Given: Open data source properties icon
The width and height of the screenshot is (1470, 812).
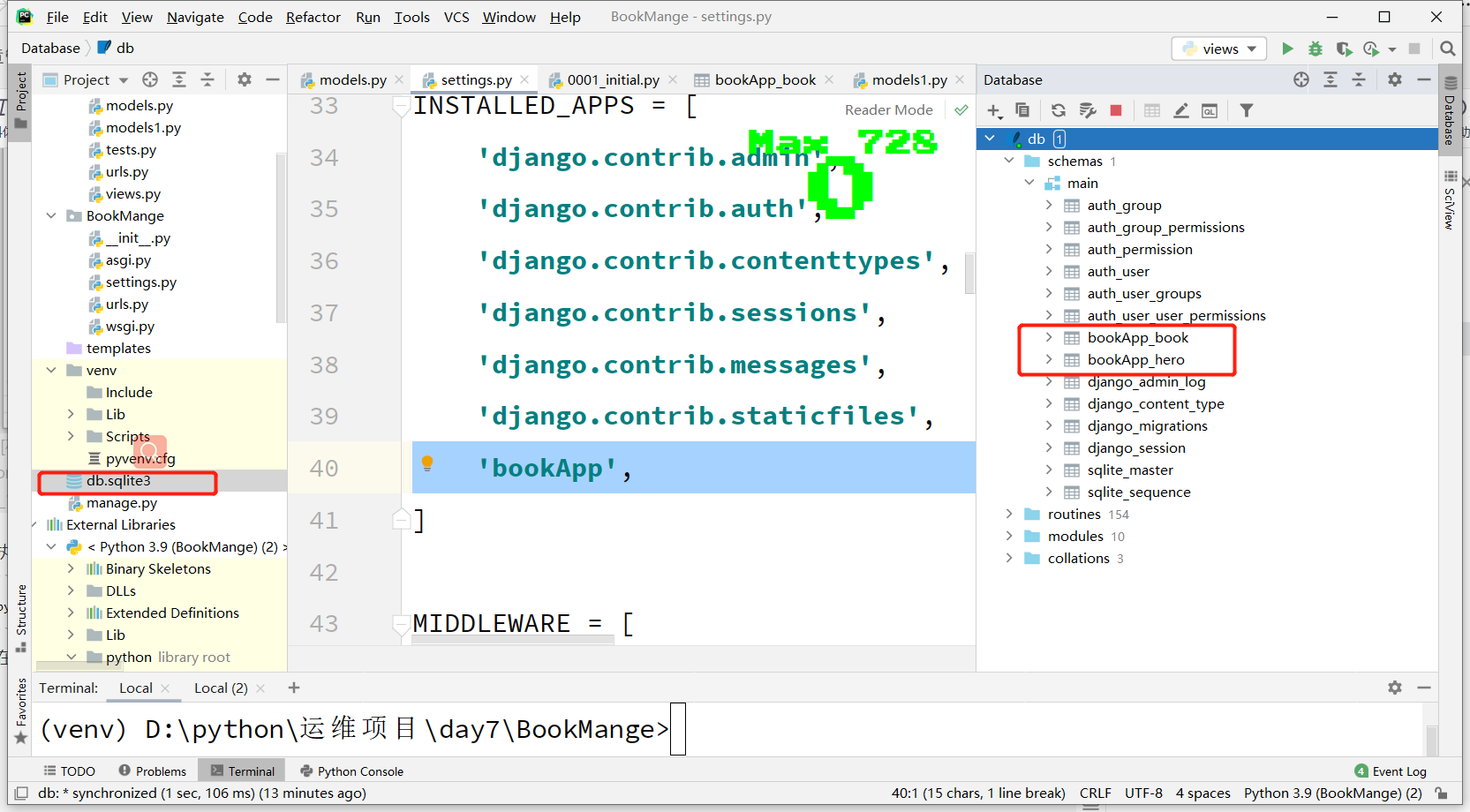Looking at the screenshot, I should [x=1088, y=110].
